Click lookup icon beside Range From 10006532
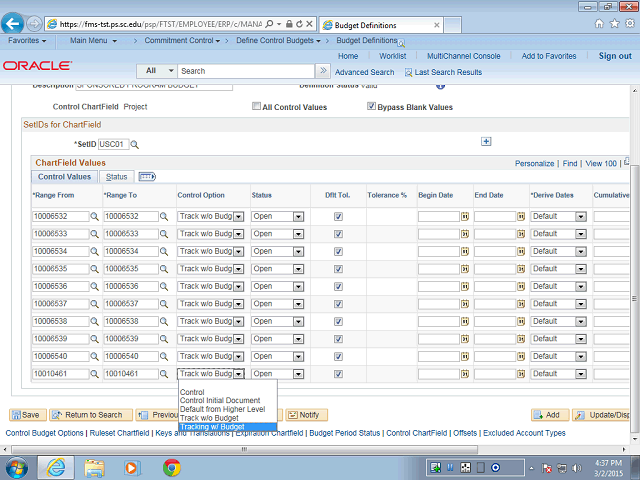 click(x=95, y=216)
